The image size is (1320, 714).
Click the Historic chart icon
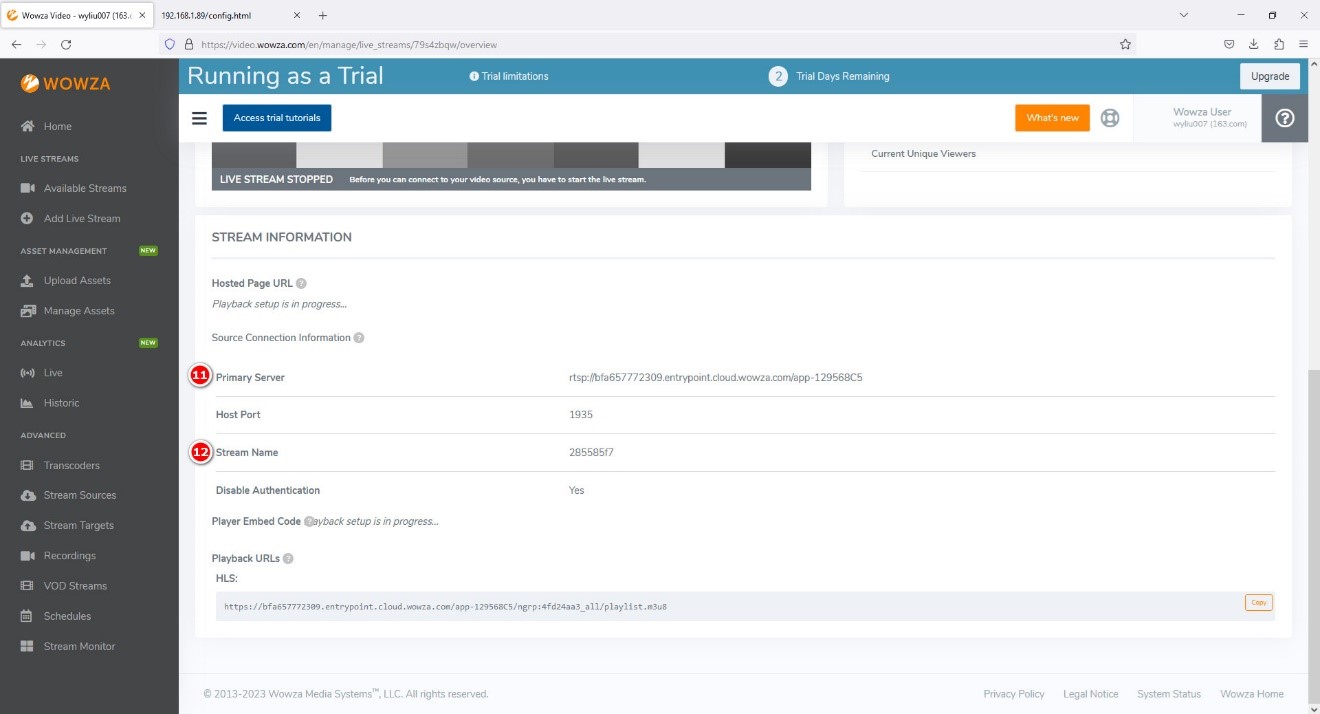pyautogui.click(x=28, y=403)
